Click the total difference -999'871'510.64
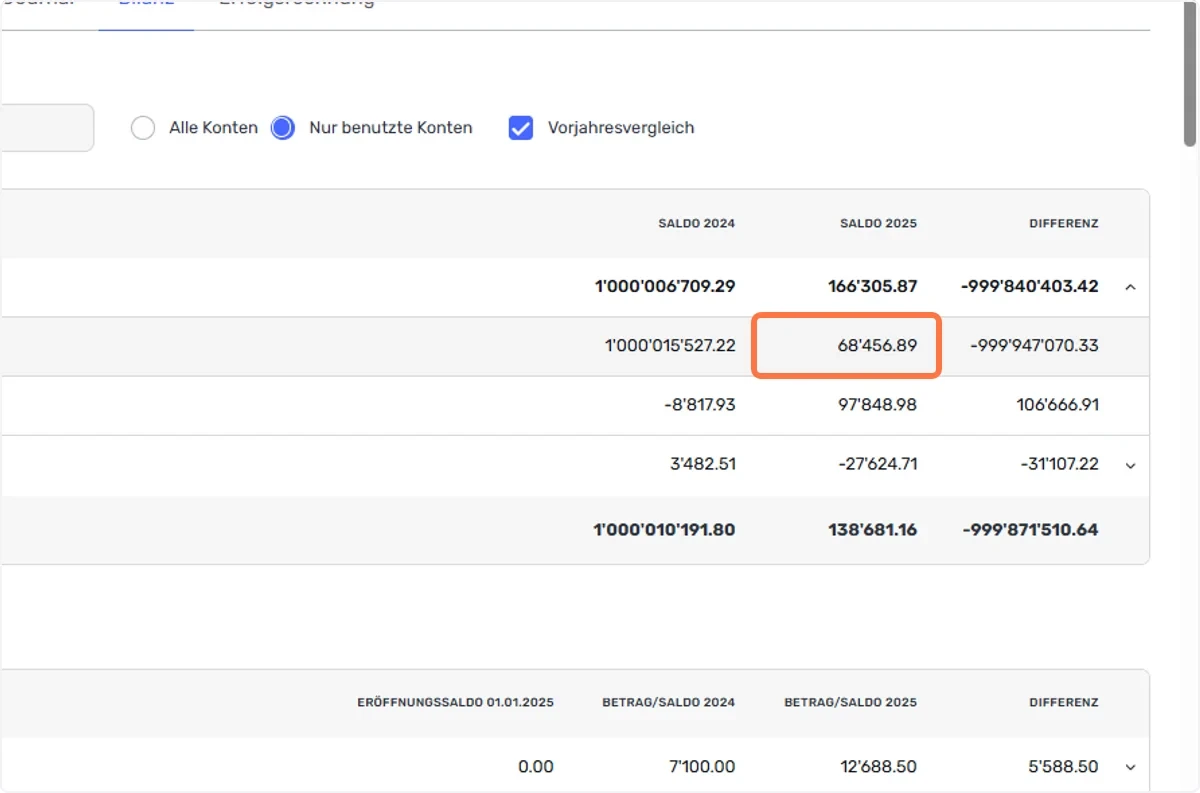 1031,530
